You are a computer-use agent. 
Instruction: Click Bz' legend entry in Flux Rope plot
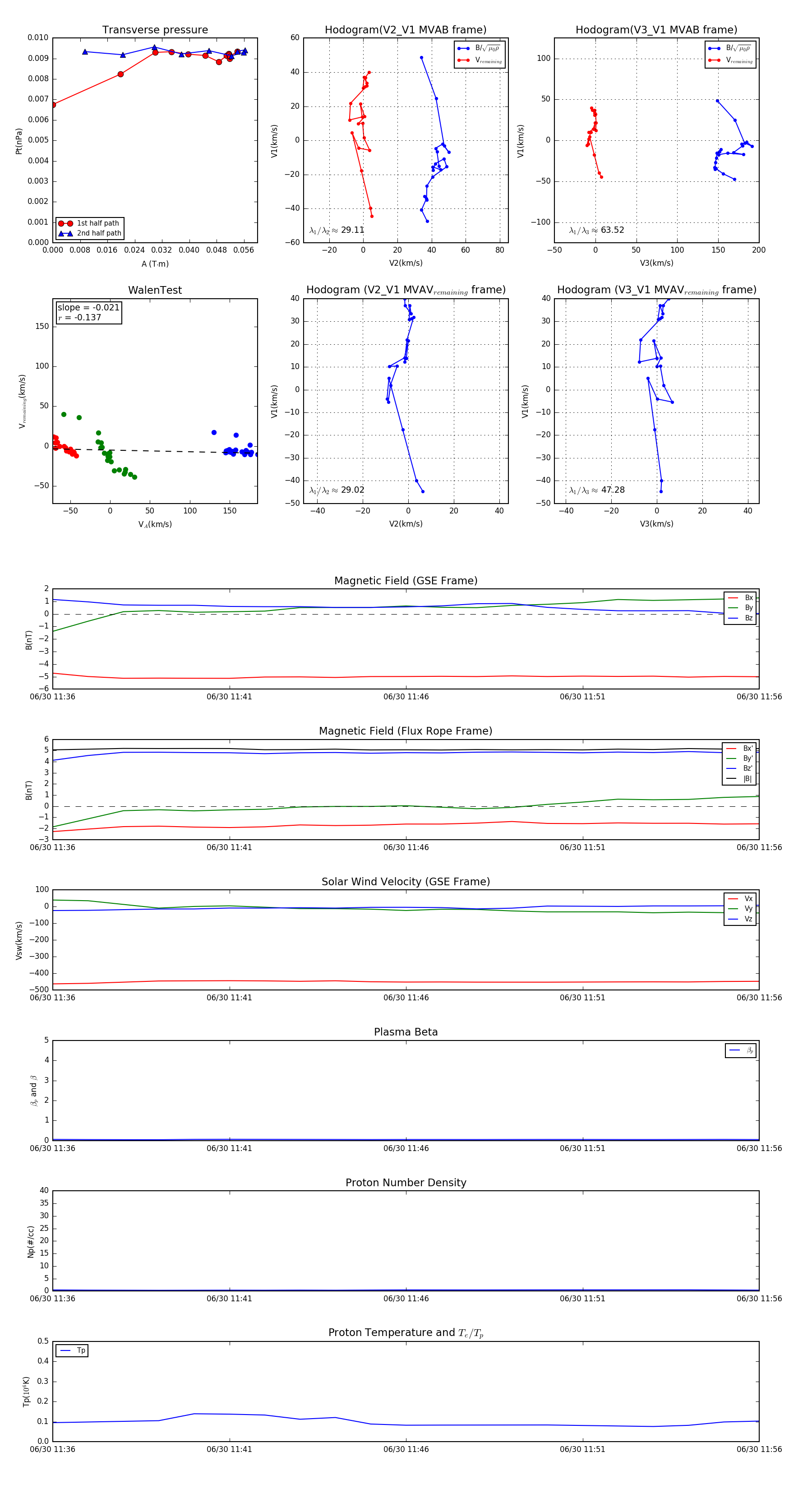pyautogui.click(x=739, y=768)
